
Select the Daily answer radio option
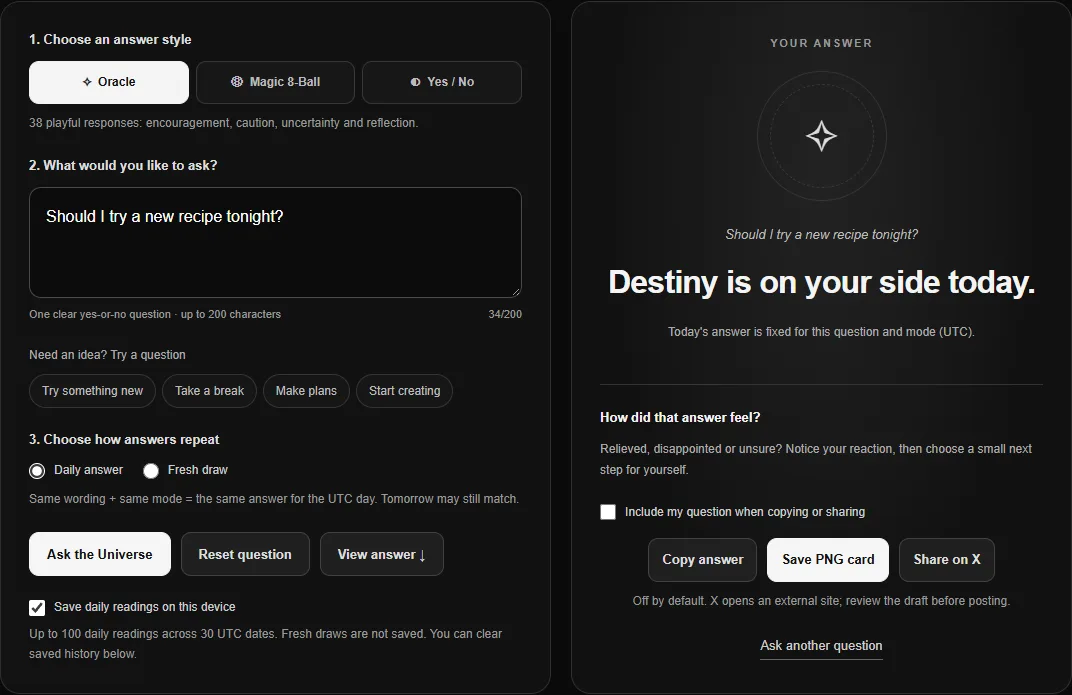37,470
